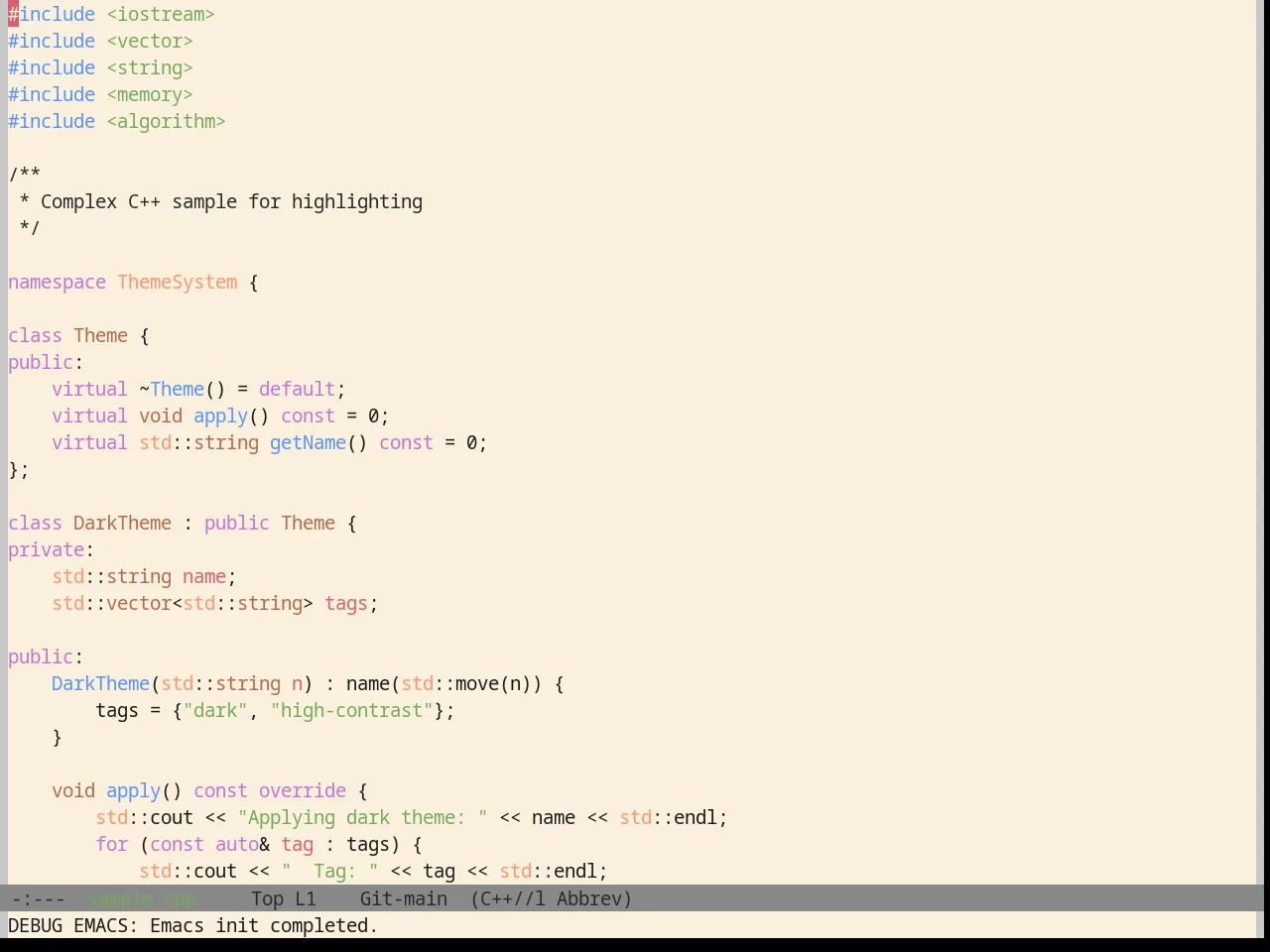
Task: Click the " Tag: " string literal
Action: [x=329, y=871]
